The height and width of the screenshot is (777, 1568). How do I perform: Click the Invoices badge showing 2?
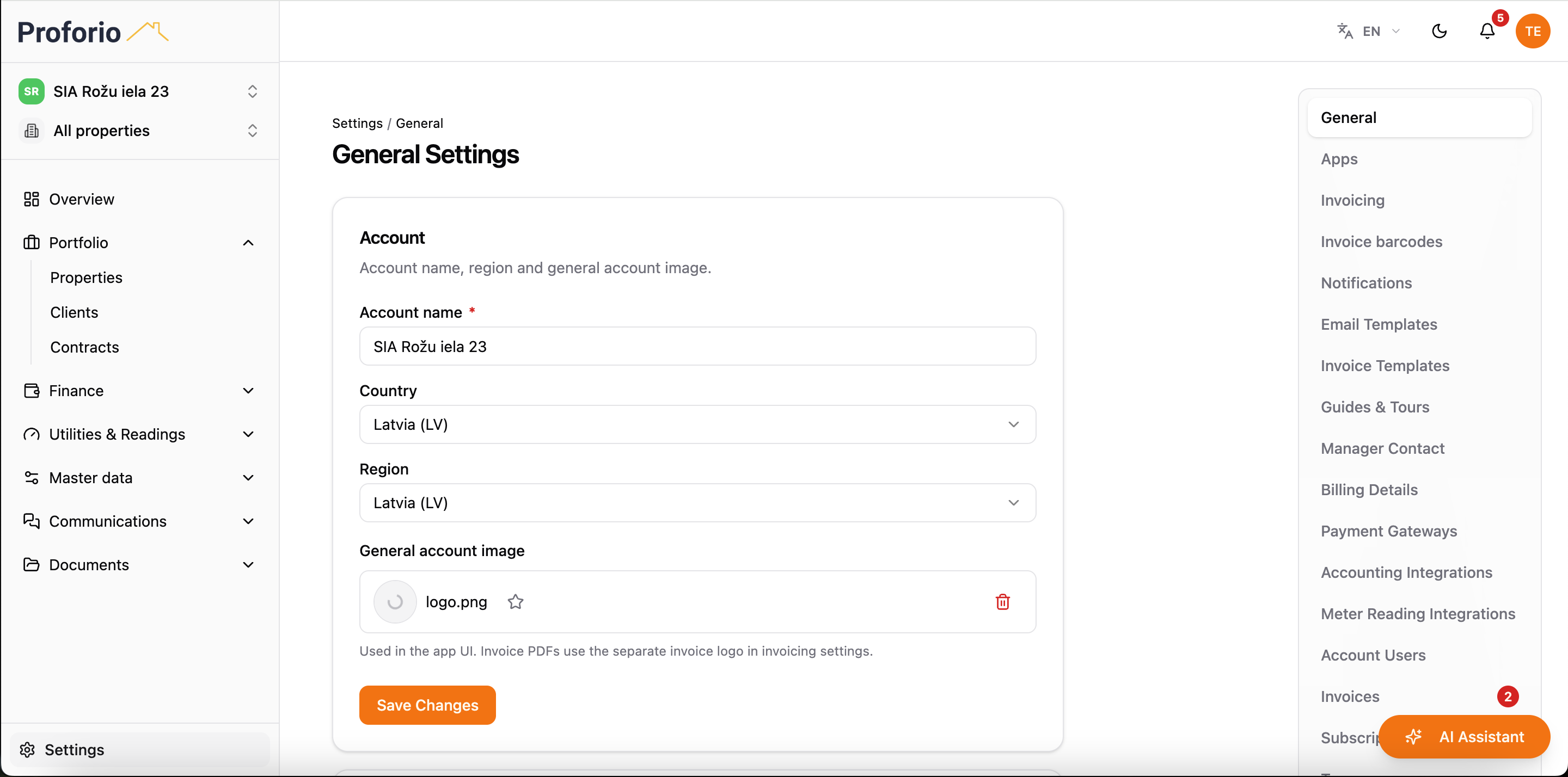[x=1508, y=696]
